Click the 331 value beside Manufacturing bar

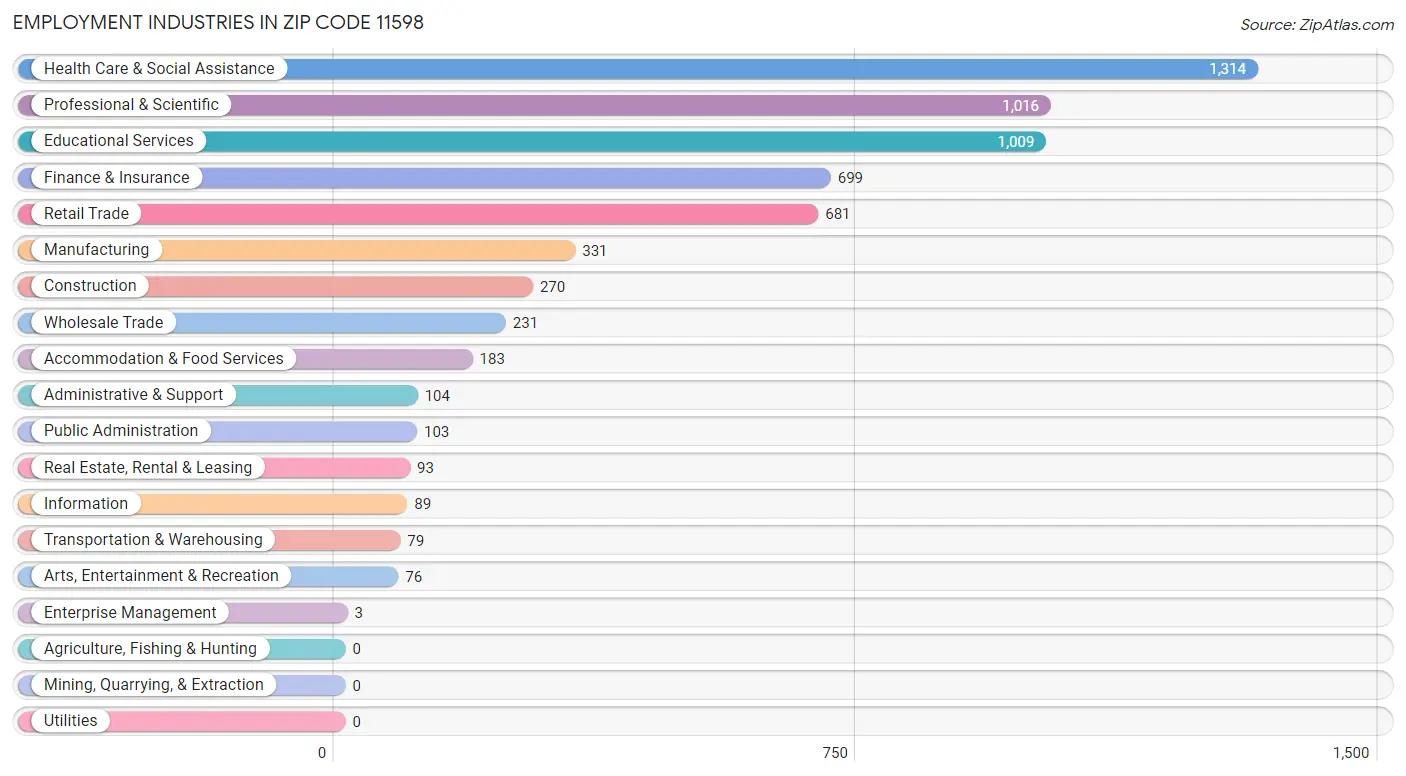594,250
